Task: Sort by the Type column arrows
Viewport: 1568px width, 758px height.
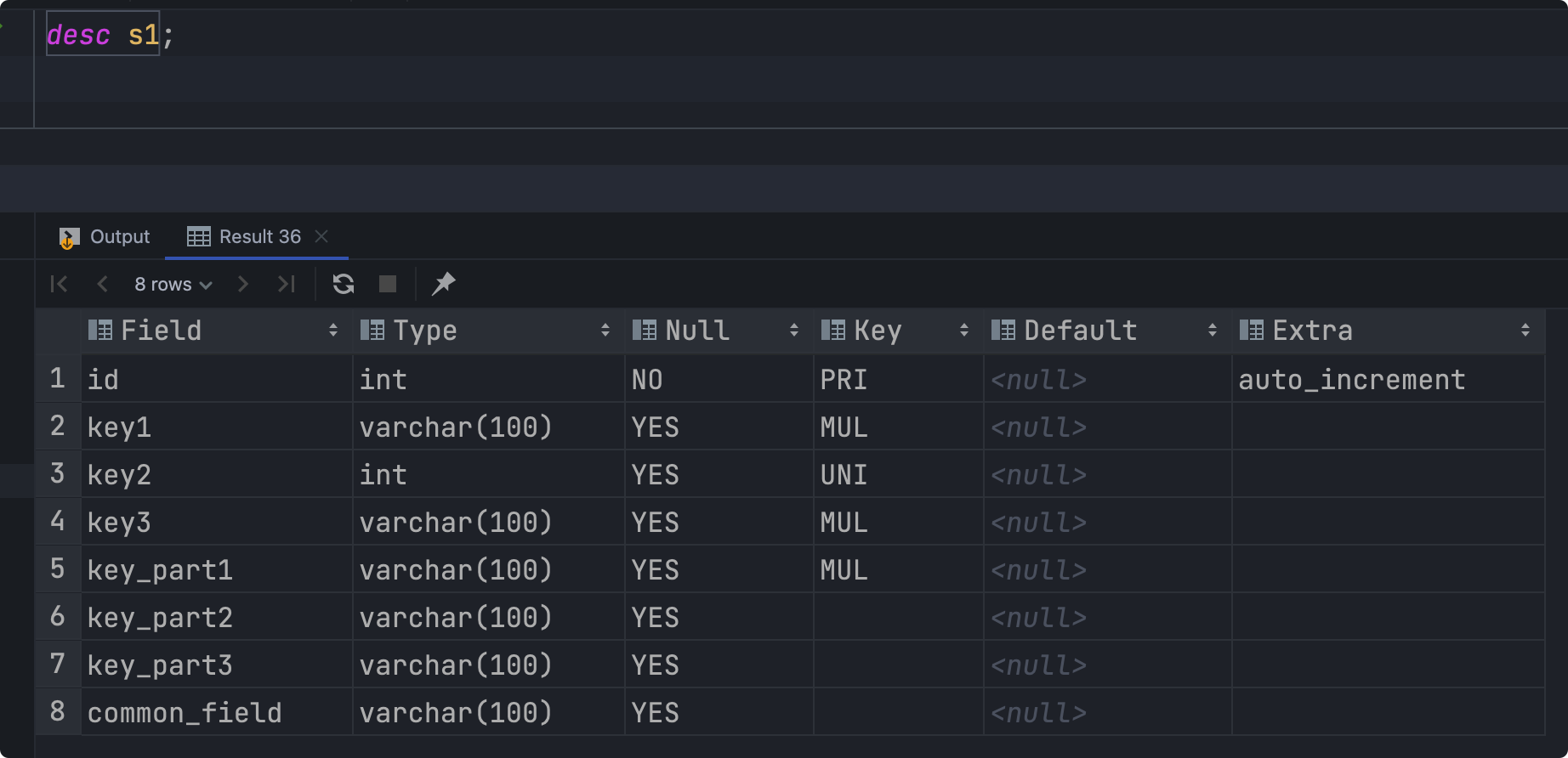Action: coord(605,331)
